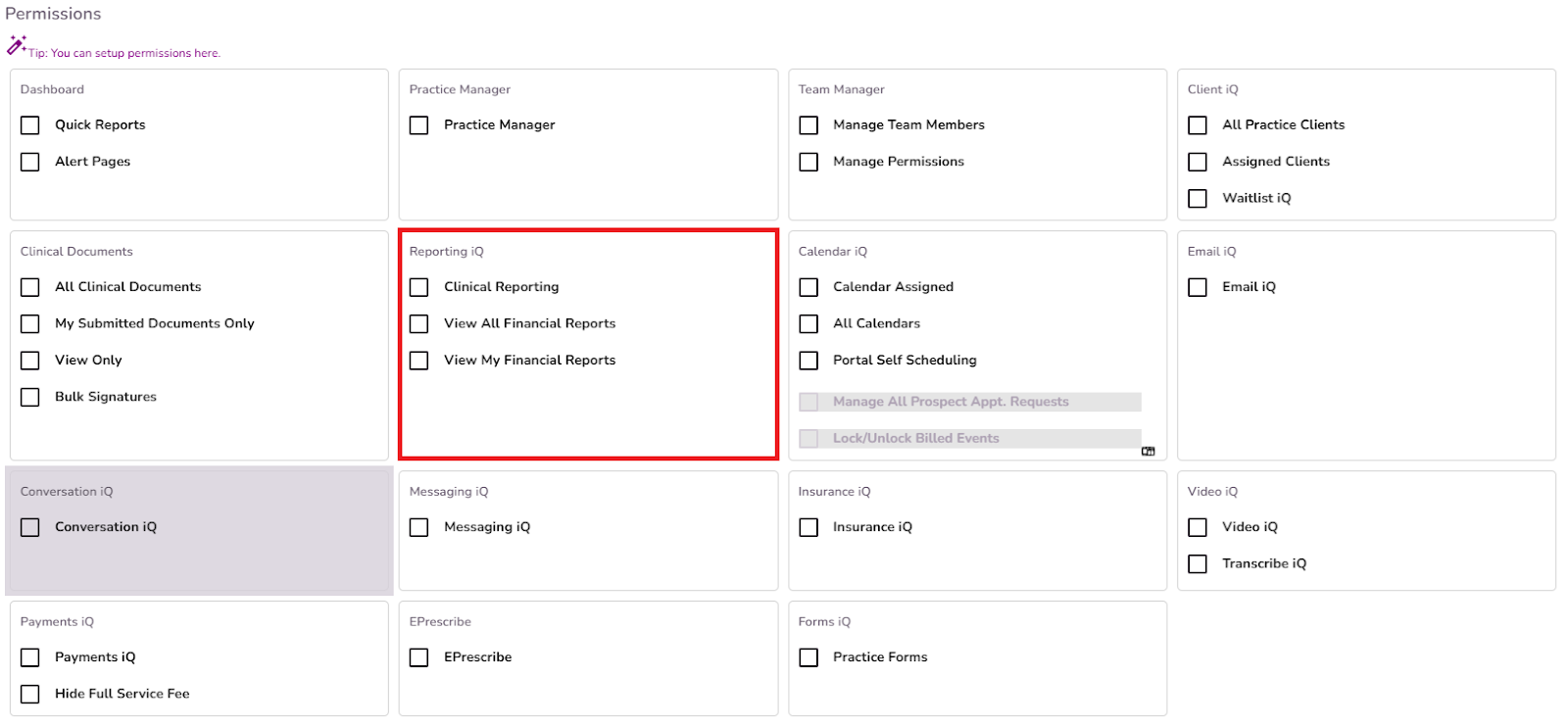Click the Forms iQ section title
This screenshot has height=727, width=1568.
824,622
